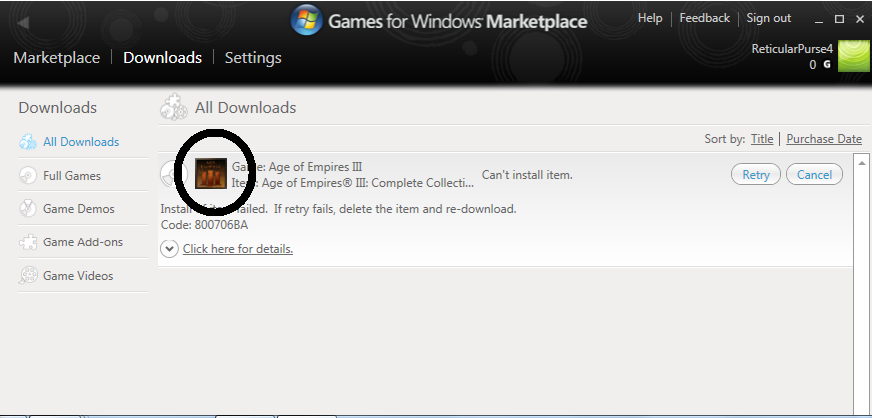Image resolution: width=872 pixels, height=418 pixels.
Task: Click the back arrow in title bar
Action: [23, 22]
